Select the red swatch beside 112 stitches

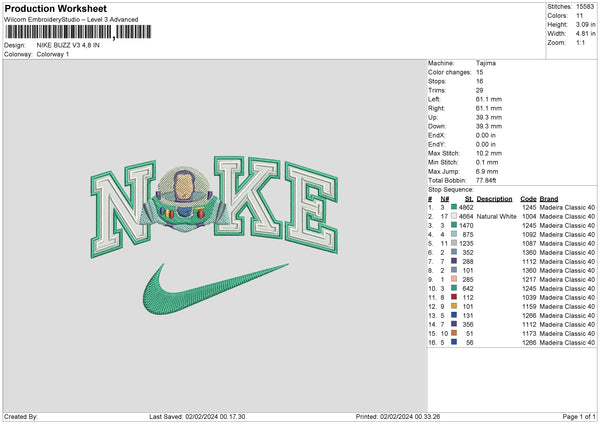click(x=454, y=297)
